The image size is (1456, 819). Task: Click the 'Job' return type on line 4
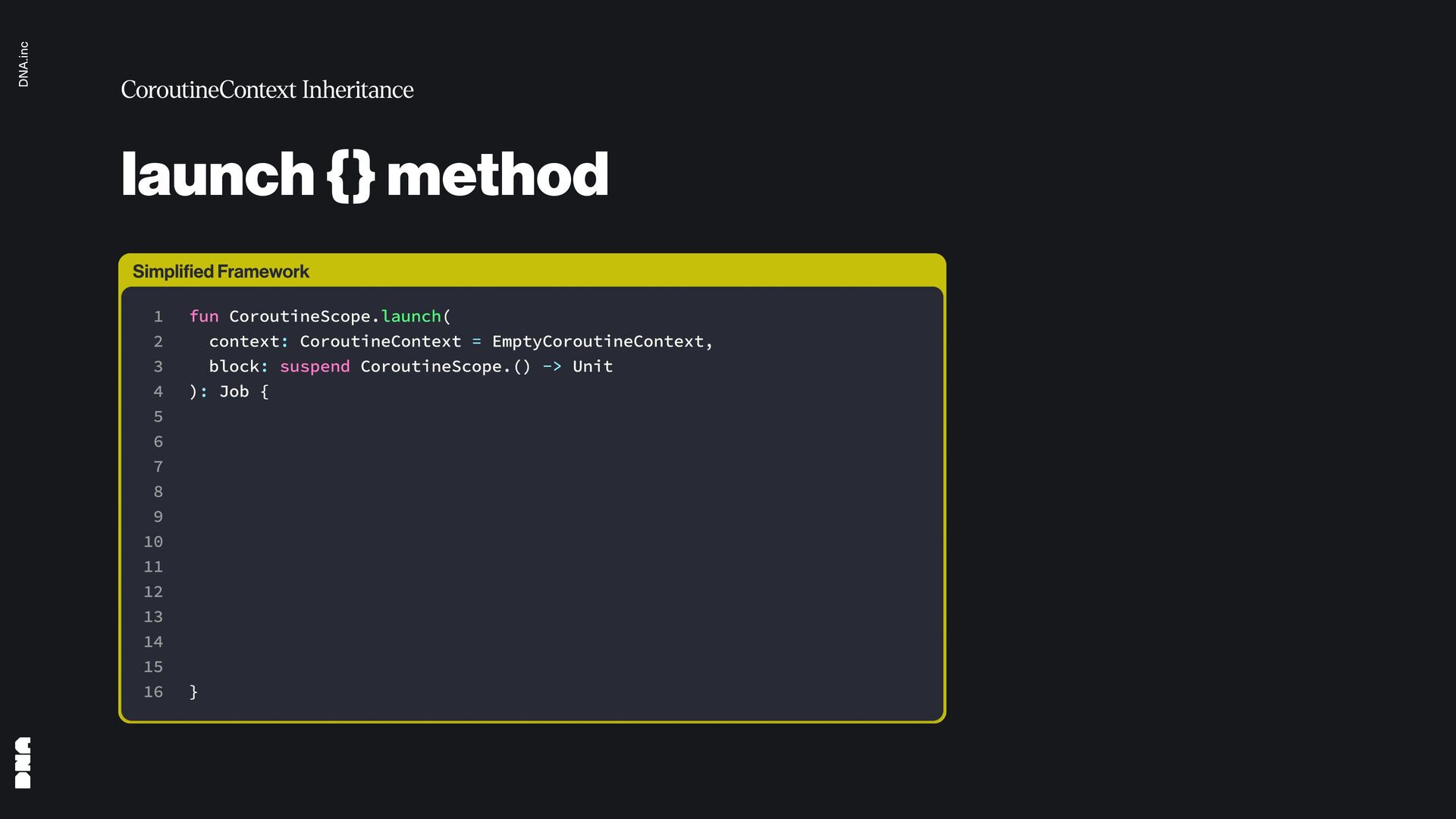pyautogui.click(x=234, y=391)
